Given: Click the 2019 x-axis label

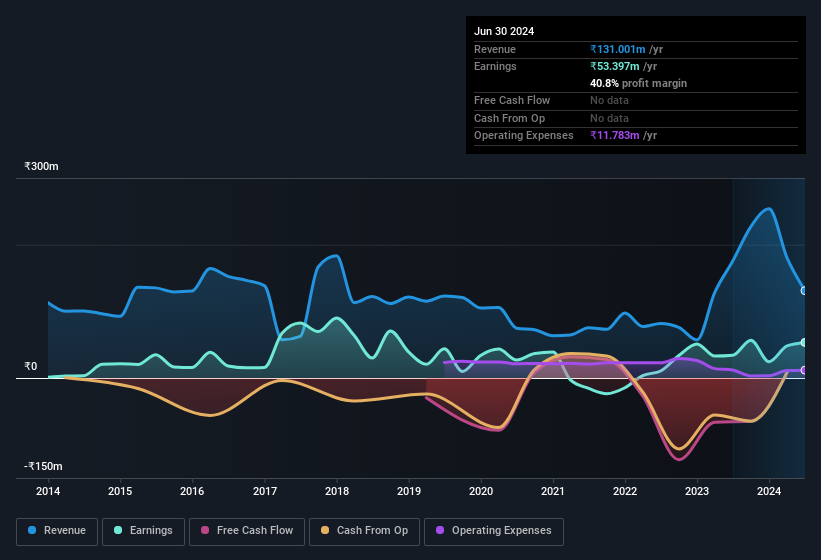Looking at the screenshot, I should [409, 491].
